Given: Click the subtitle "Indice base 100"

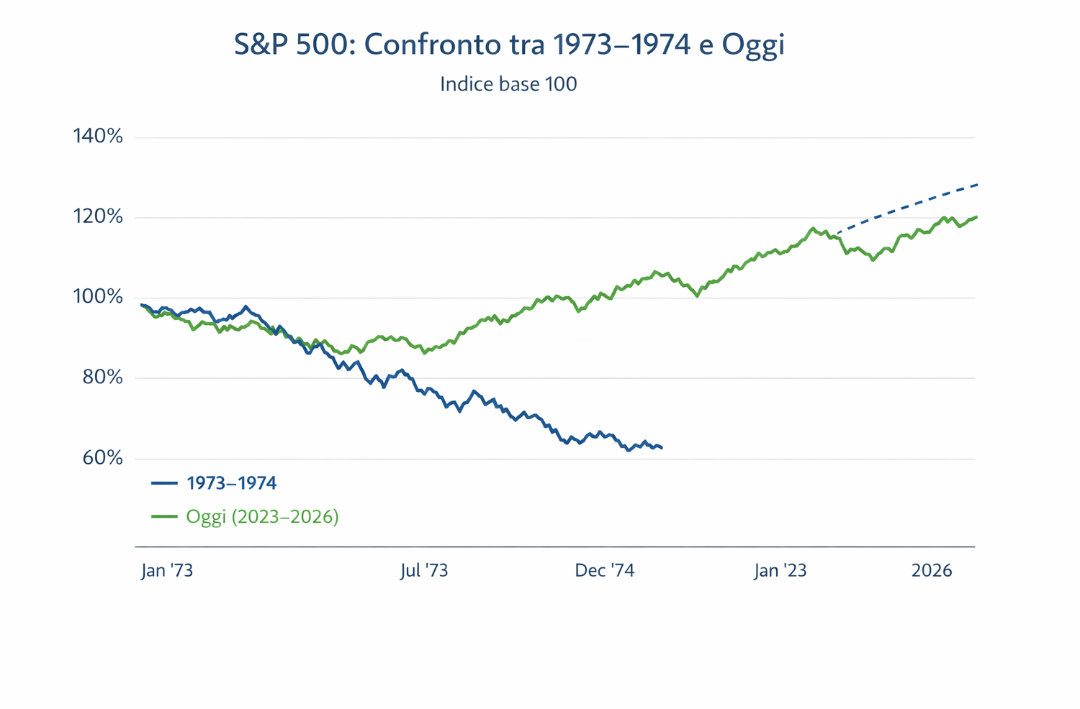Looking at the screenshot, I should [508, 84].
